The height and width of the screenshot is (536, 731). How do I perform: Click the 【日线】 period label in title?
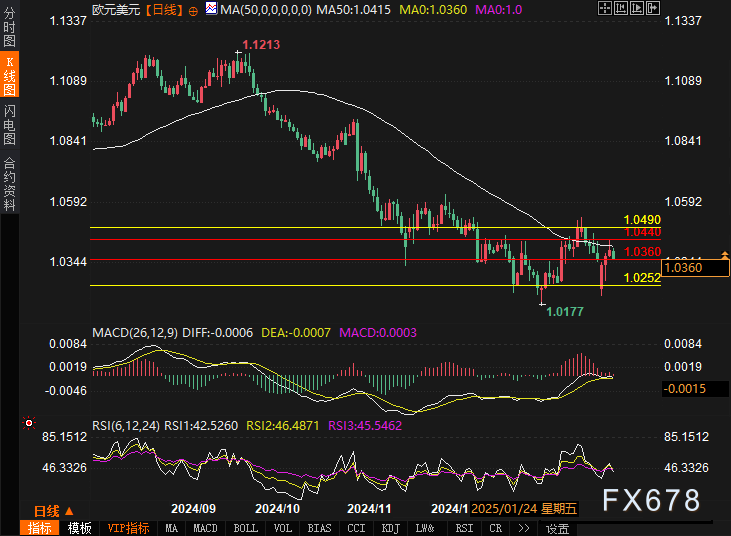[x=163, y=9]
